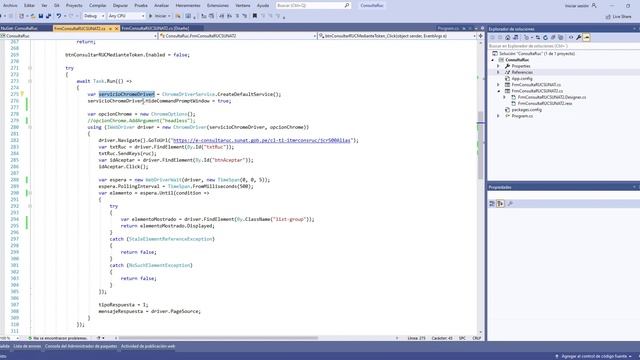Click the lightbulb quick actions icon at line 275
The width and height of the screenshot is (640, 360).
click(22, 94)
